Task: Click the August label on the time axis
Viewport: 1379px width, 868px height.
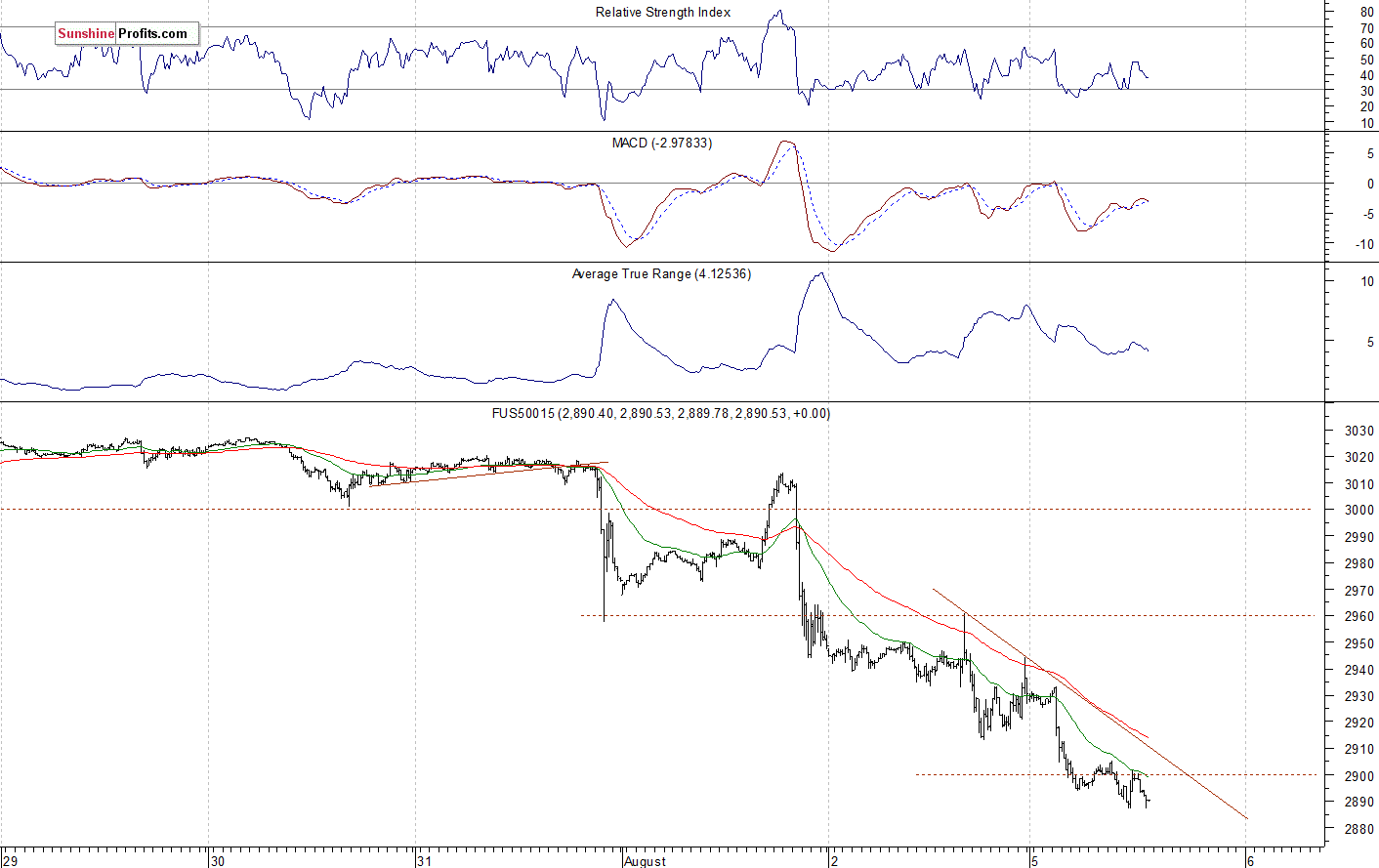Action: pyautogui.click(x=645, y=861)
